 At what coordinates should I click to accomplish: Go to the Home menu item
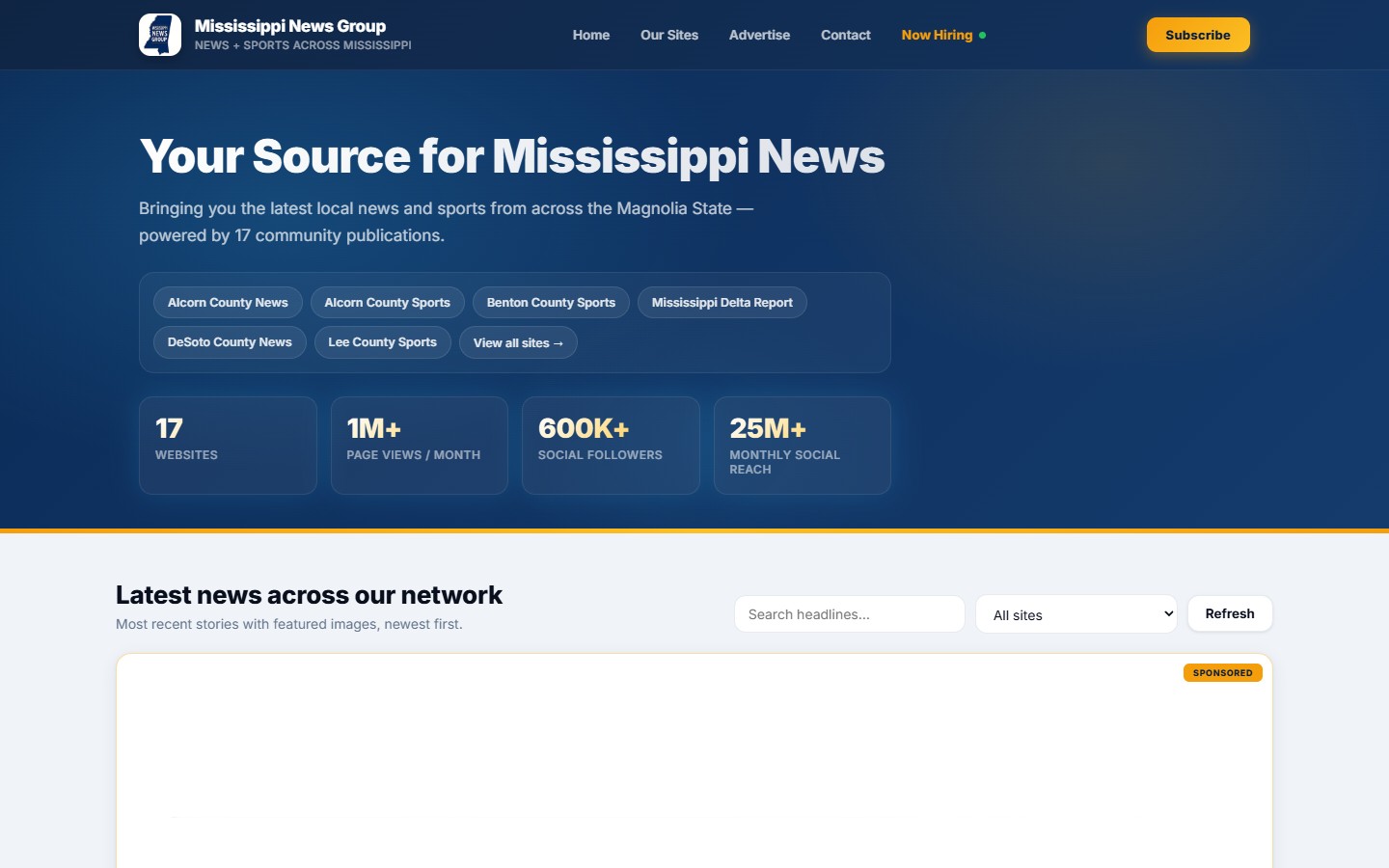coord(590,35)
